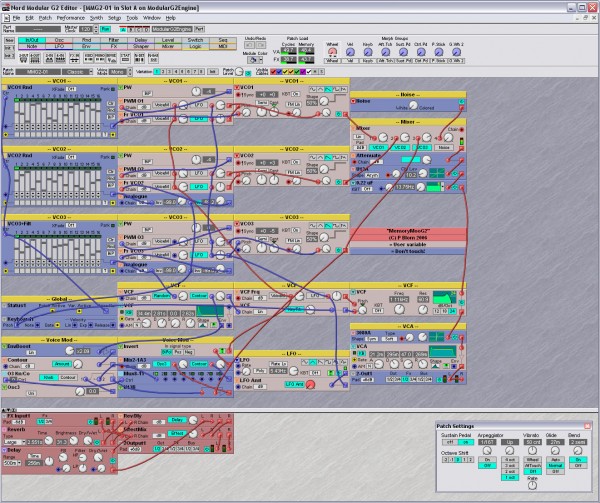The height and width of the screenshot is (503, 600).
Task: Toggle purple visible cables checkbox
Action: [x=303, y=72]
